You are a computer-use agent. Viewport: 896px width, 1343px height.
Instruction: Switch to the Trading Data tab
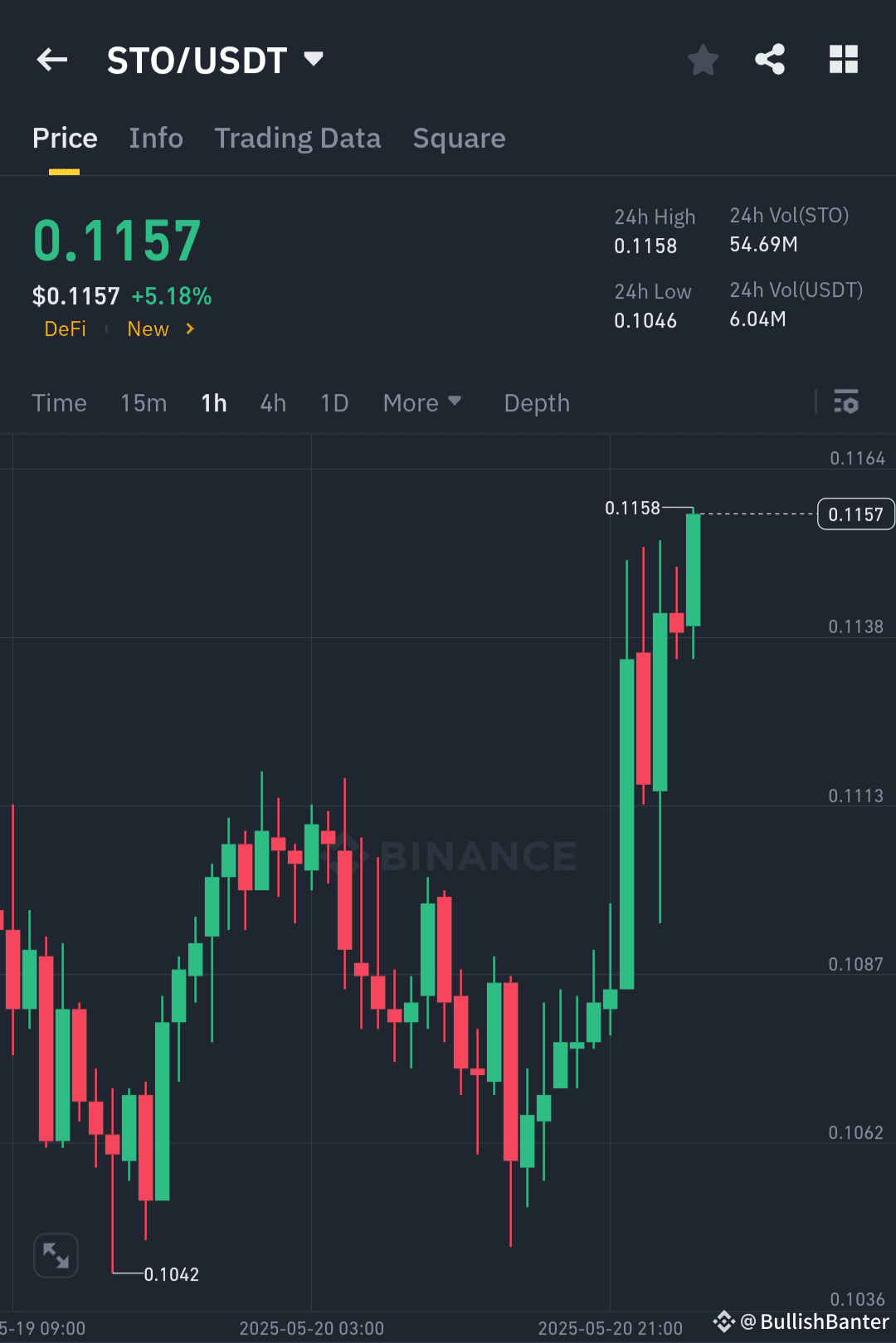coord(297,138)
